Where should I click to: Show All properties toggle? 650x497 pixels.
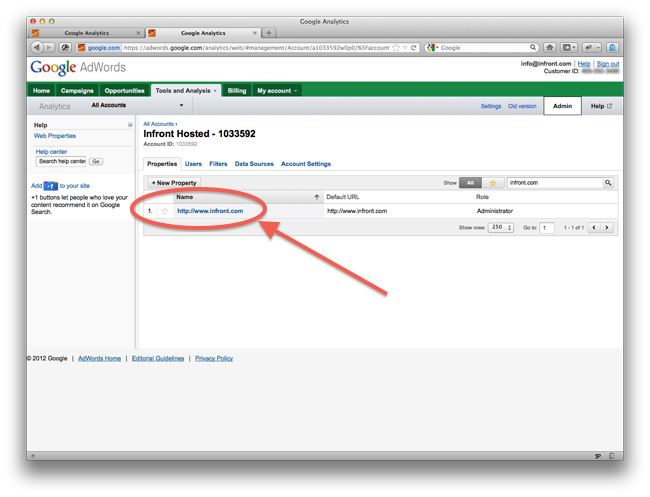pos(470,183)
